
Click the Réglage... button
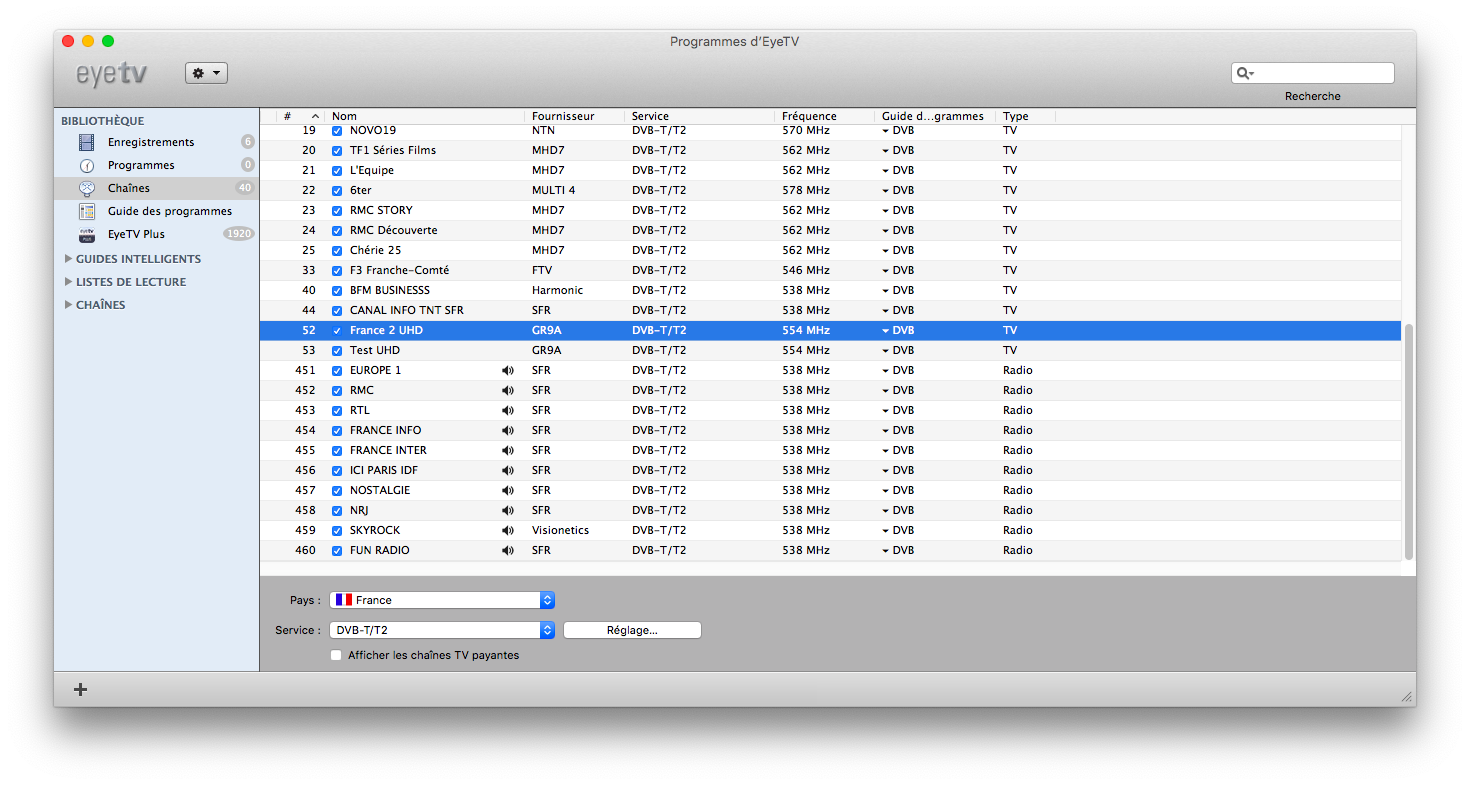click(632, 630)
